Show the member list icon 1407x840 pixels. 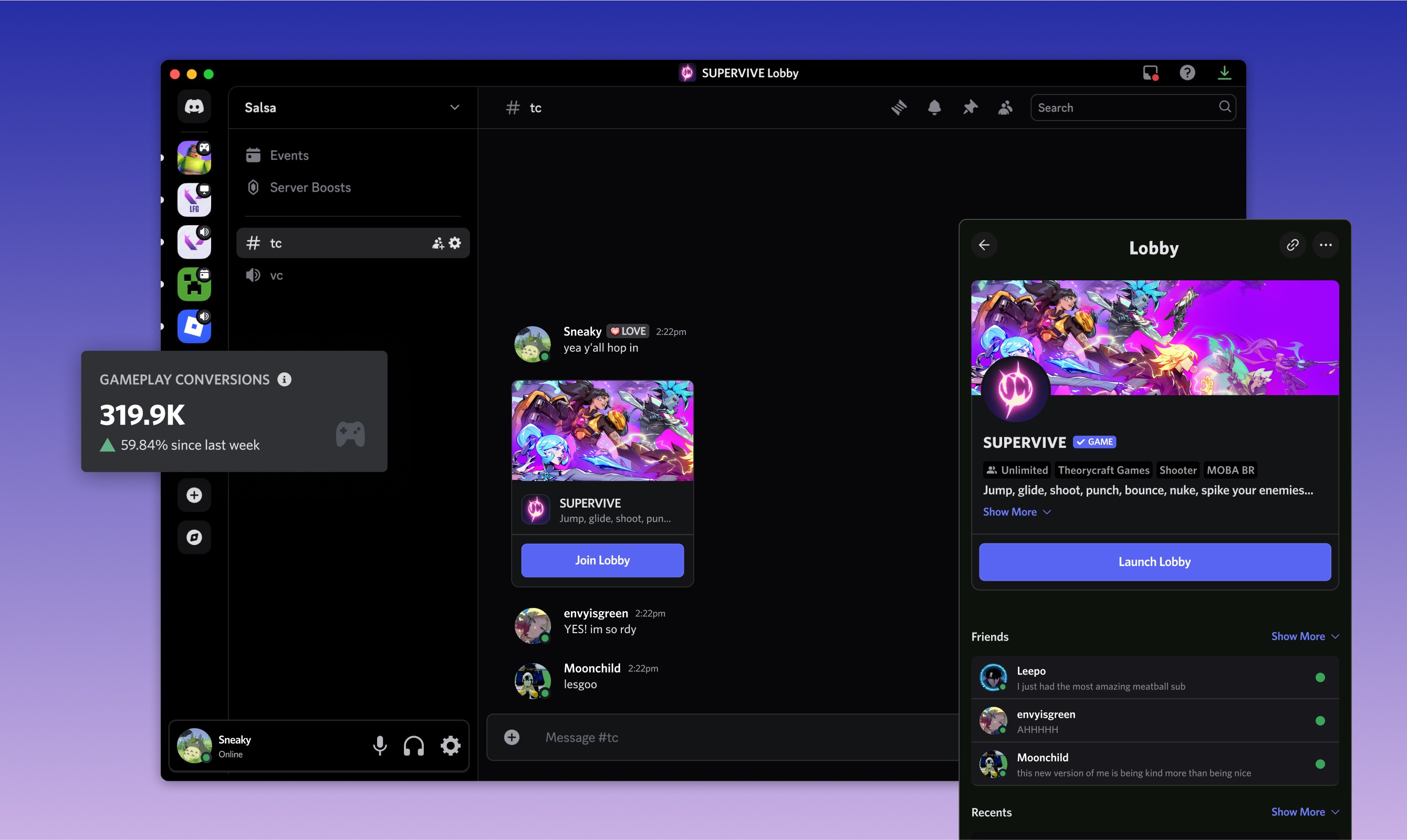1005,108
